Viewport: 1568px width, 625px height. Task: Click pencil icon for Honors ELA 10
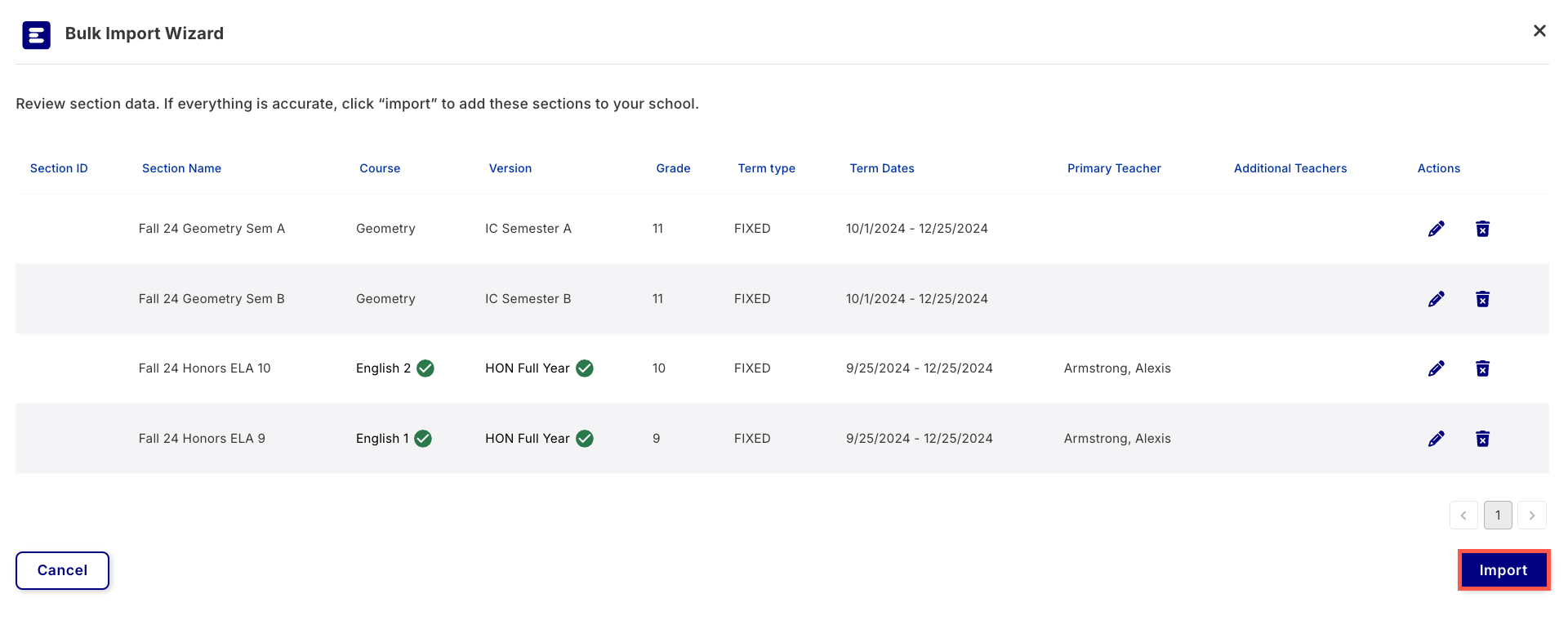tap(1436, 368)
